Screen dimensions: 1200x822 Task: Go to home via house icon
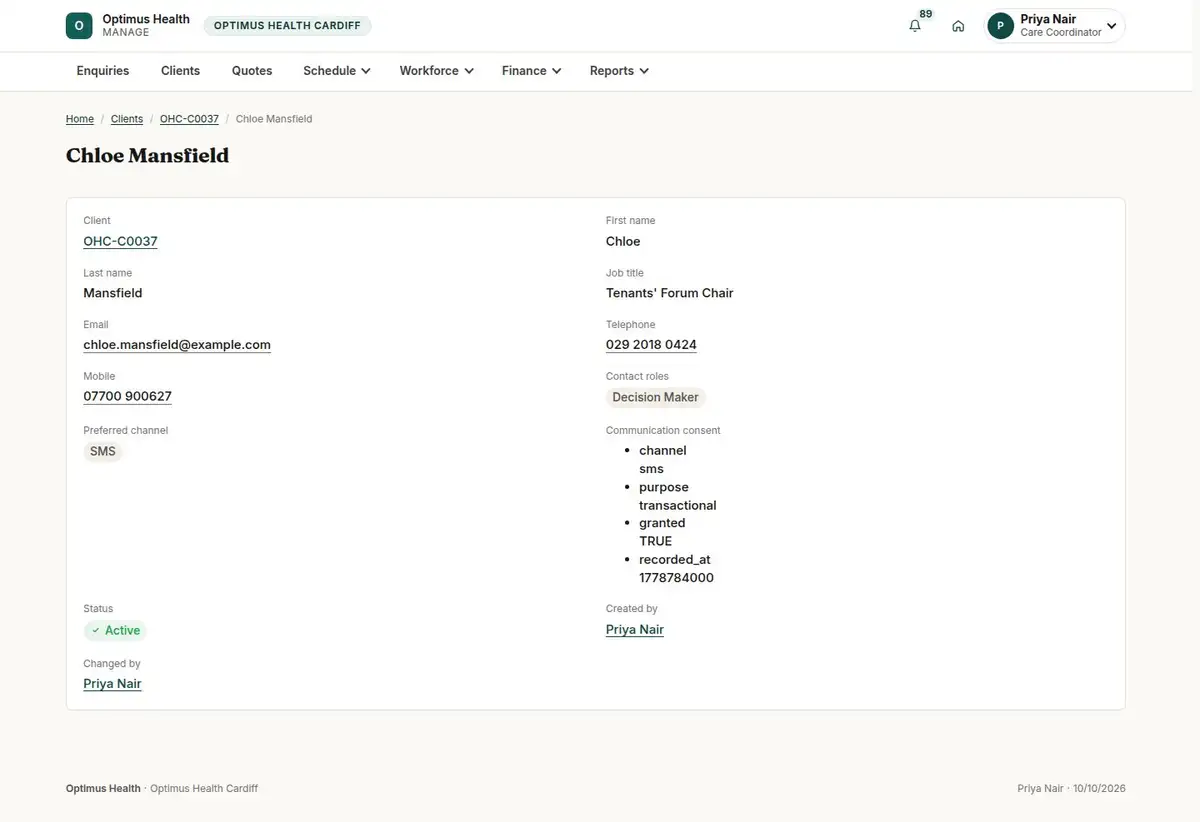pyautogui.click(x=958, y=26)
